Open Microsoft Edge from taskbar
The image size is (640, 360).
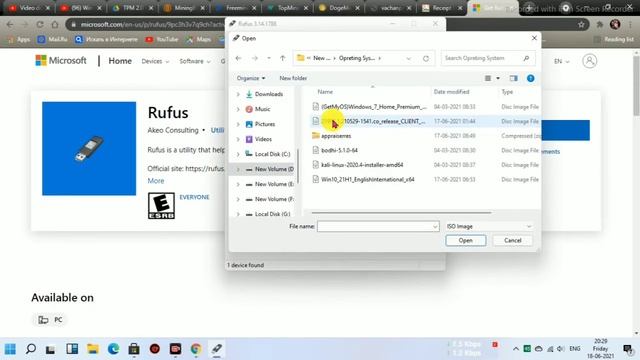pyautogui.click(x=113, y=349)
